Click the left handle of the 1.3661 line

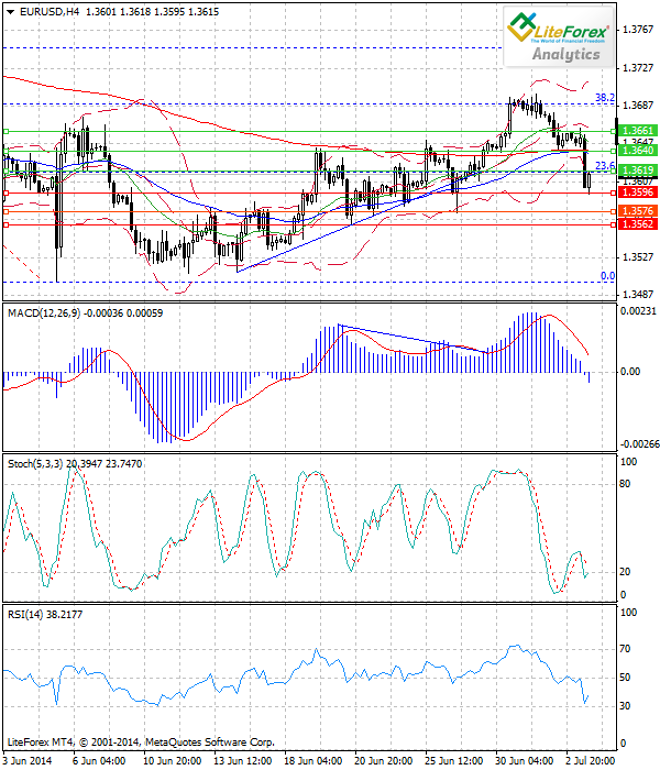coord(6,131)
